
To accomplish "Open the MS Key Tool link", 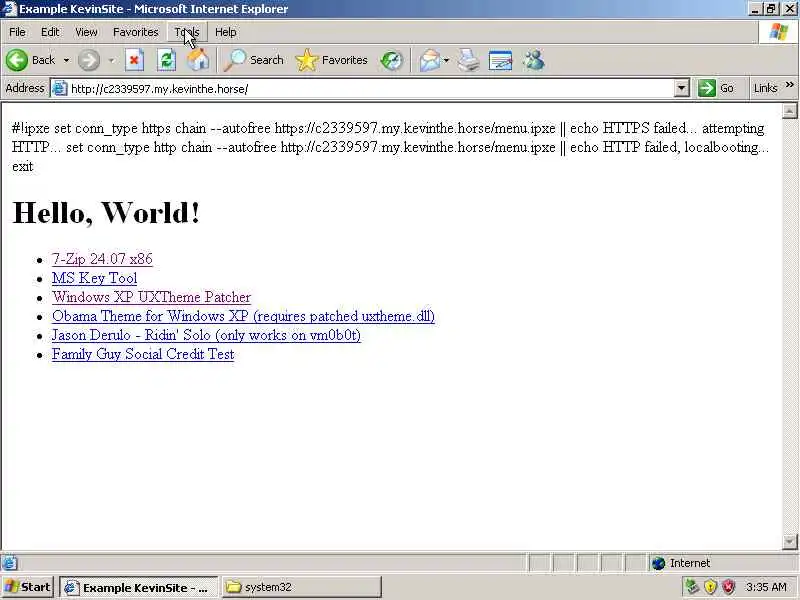I will click(x=94, y=278).
